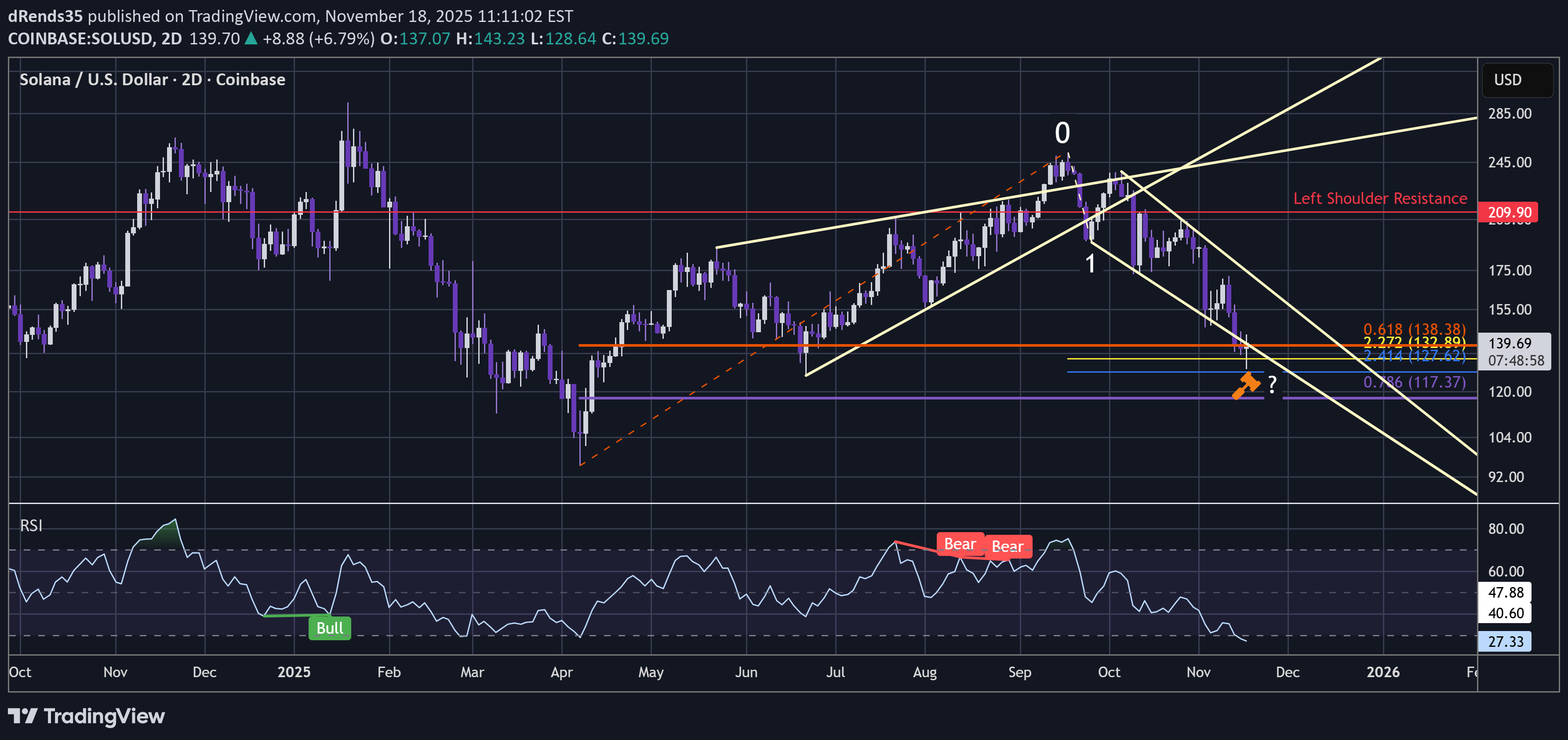Click the RSI 47.88 axis label
Viewport: 1568px width, 740px height.
pyautogui.click(x=1505, y=592)
